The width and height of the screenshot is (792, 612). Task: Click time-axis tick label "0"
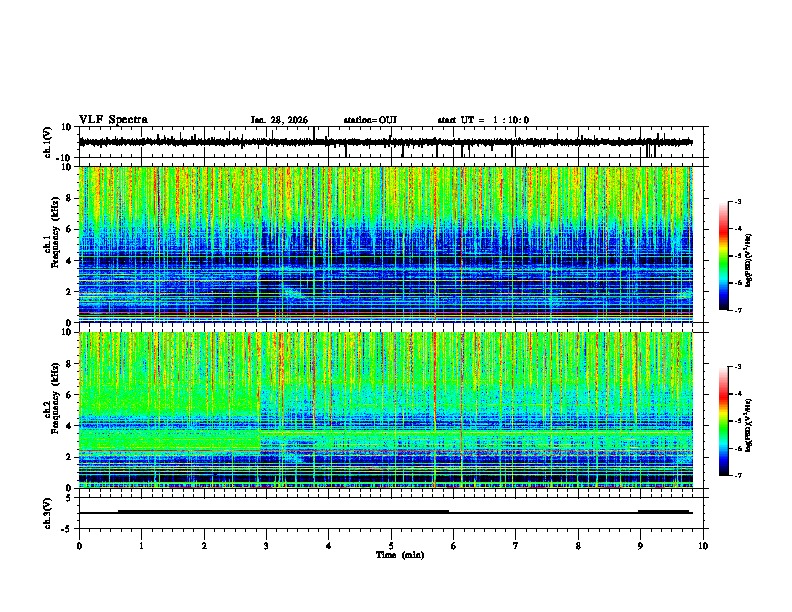79,546
